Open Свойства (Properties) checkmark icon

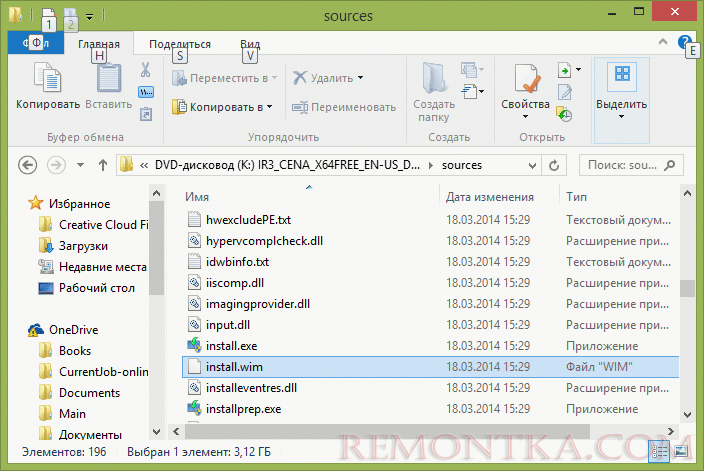526,78
